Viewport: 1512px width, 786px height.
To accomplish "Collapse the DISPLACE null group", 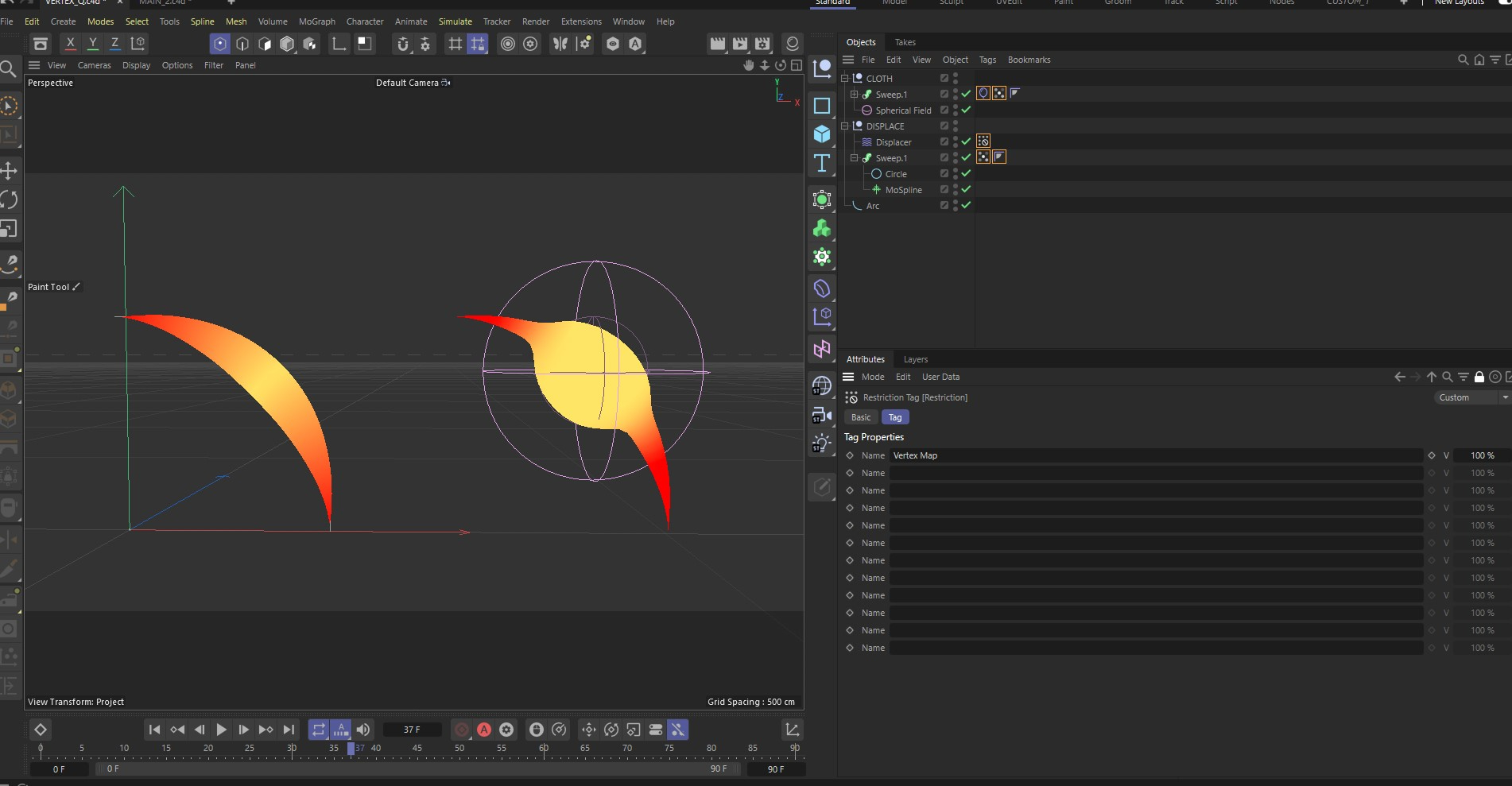I will tap(844, 126).
